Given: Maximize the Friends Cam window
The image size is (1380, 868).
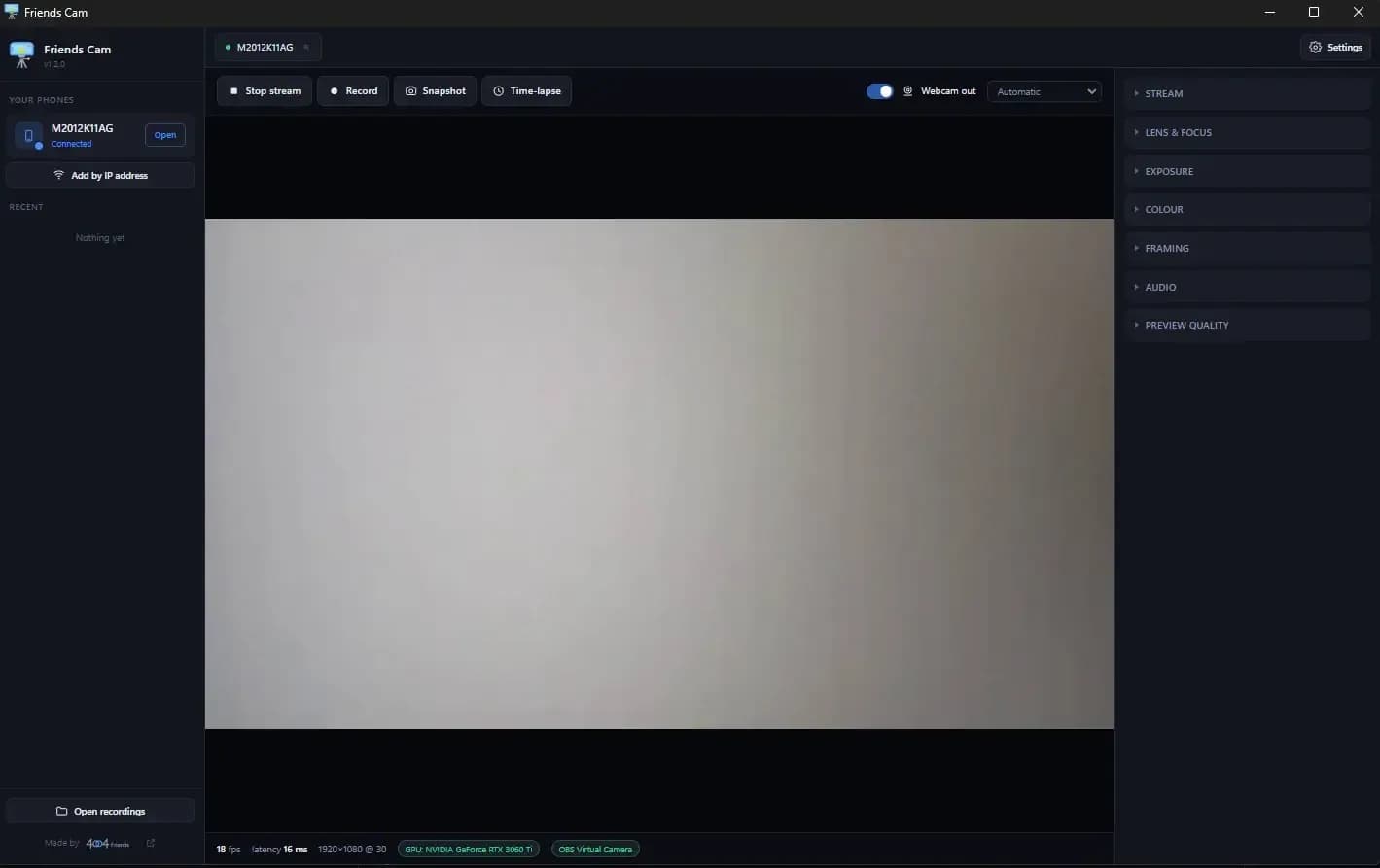Looking at the screenshot, I should click(x=1314, y=12).
